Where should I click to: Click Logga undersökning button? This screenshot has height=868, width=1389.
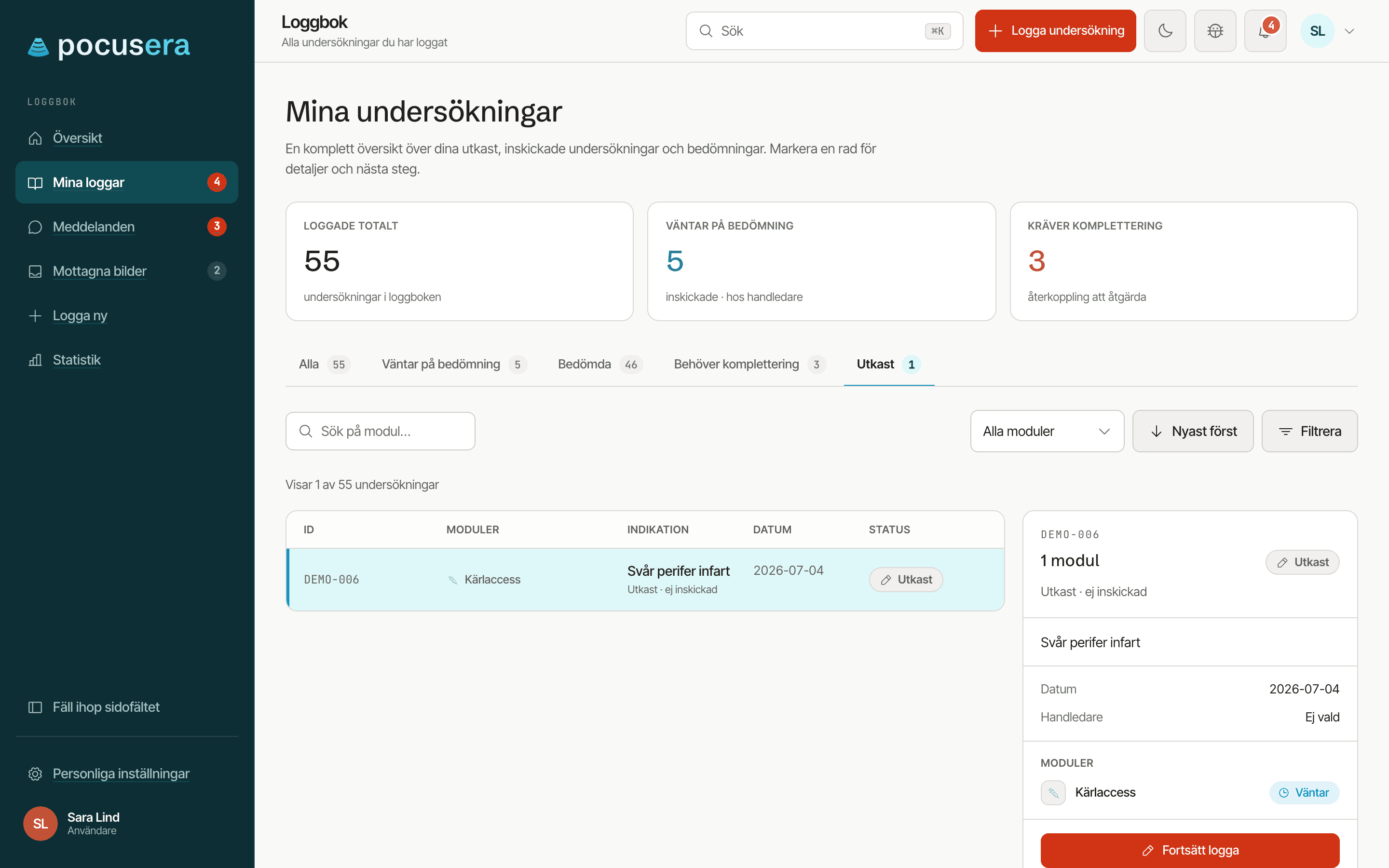(1055, 31)
